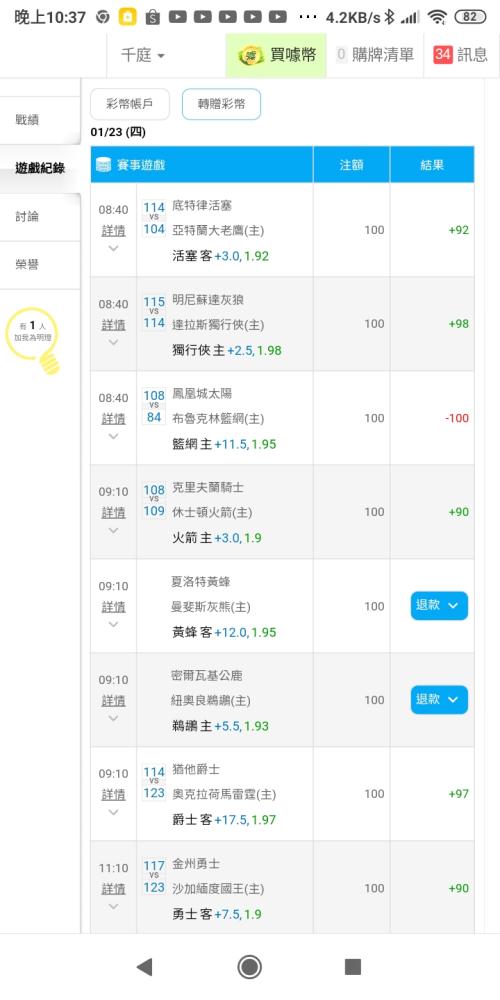This screenshot has height=1000, width=500.
Task: Open the 千庭 username dropdown
Action: (143, 55)
